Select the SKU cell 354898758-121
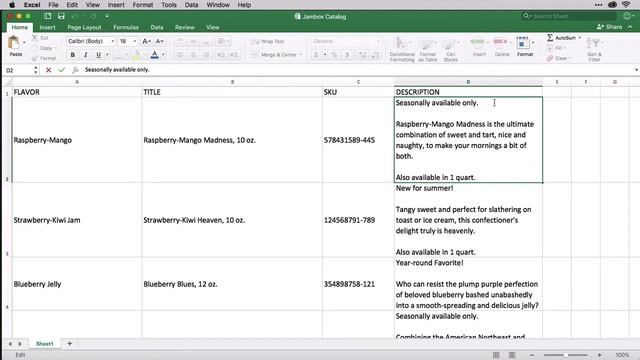Viewport: 640px width, 360px height. pyautogui.click(x=358, y=284)
